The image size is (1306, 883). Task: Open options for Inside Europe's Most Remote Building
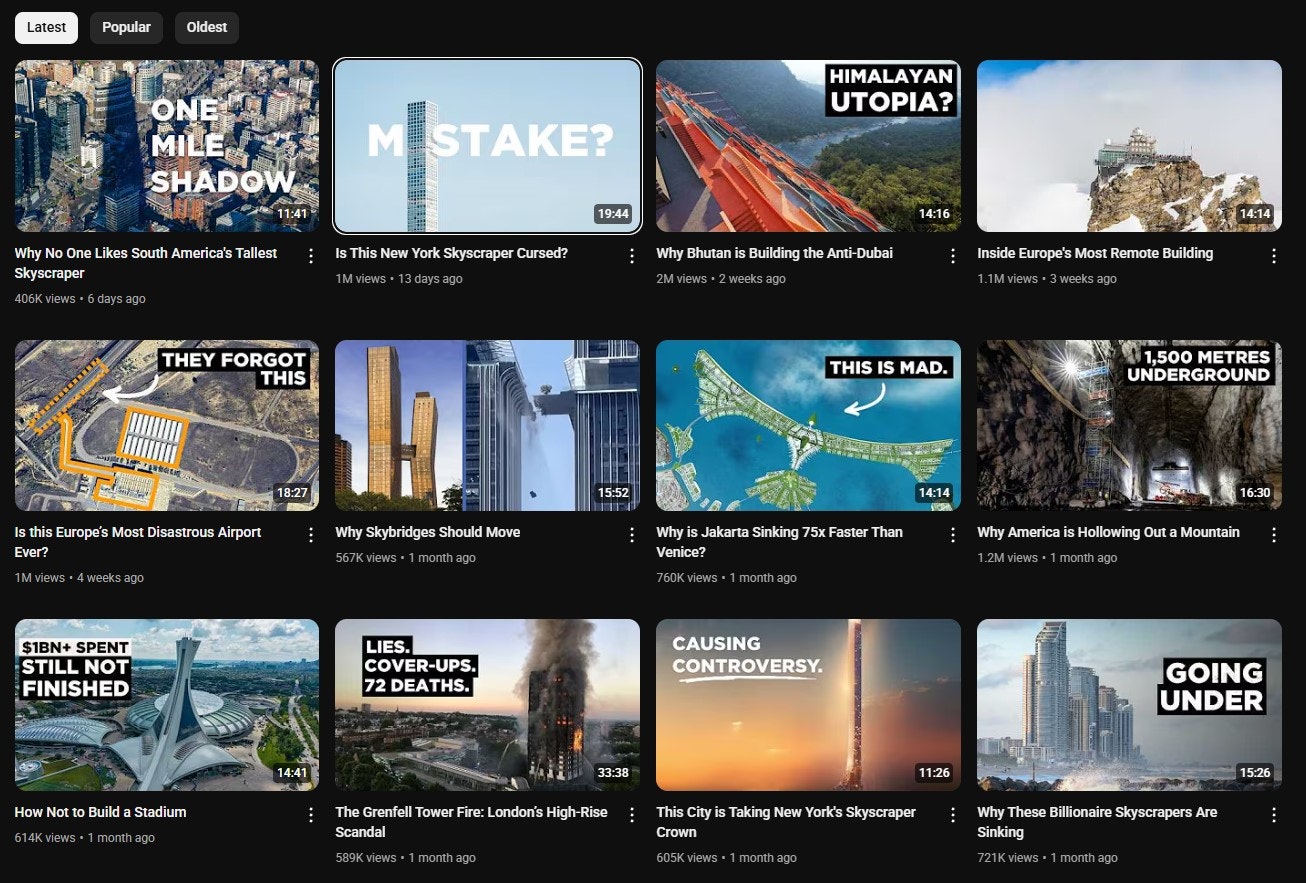click(x=1273, y=255)
